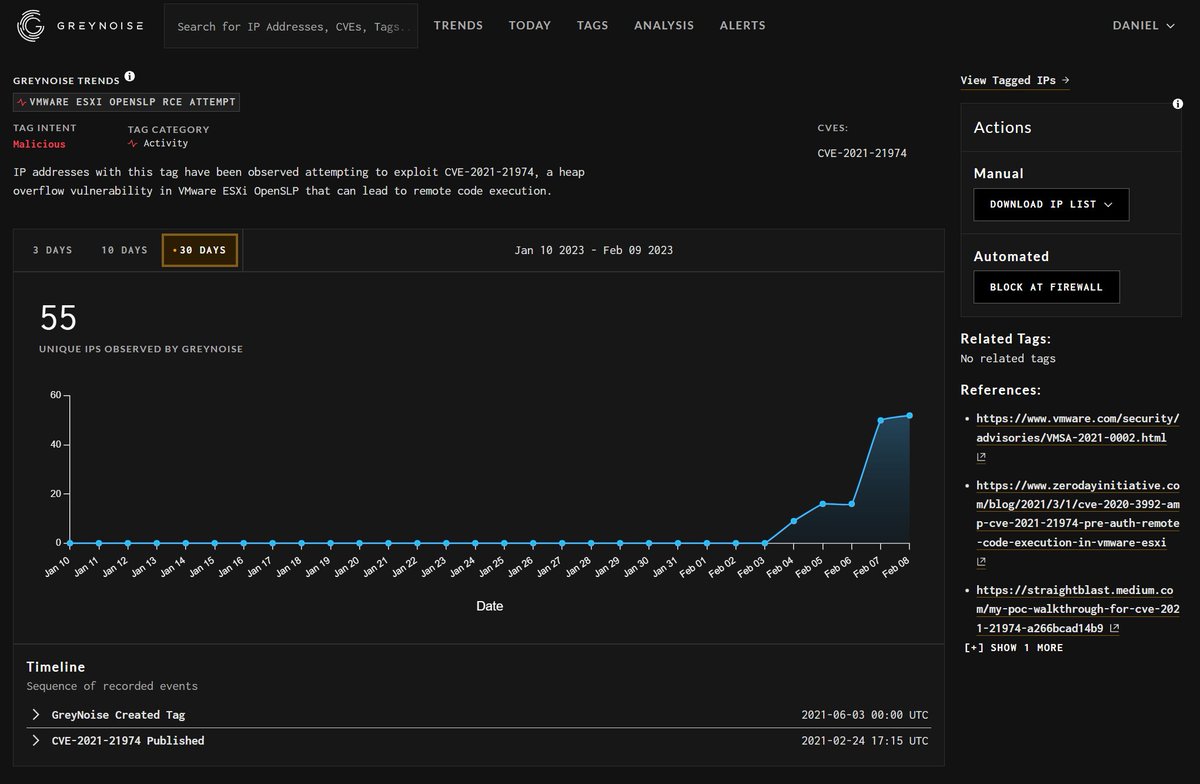Screen dimensions: 1200x784
Task: Expand Show 1 More references
Action: coord(1013,648)
